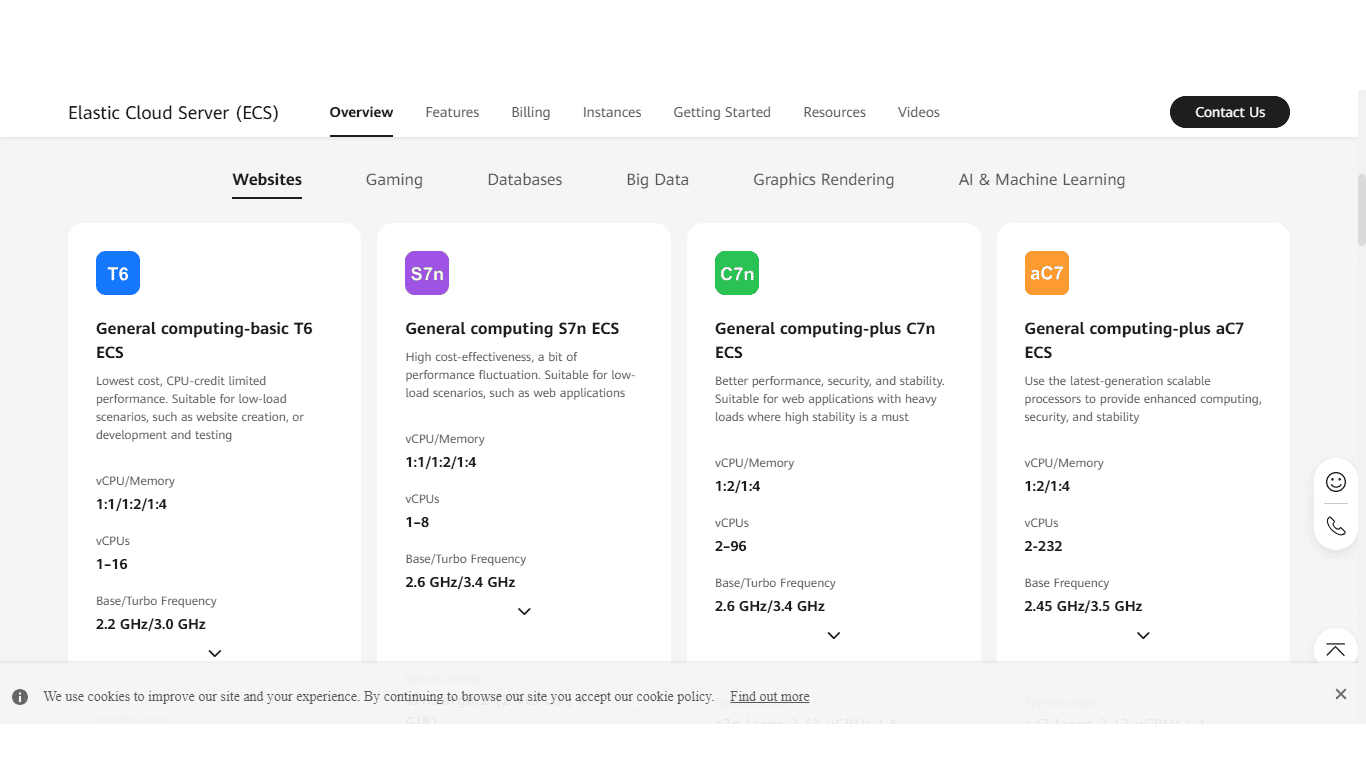The width and height of the screenshot is (1366, 768).
Task: Click the Contact Us button
Action: click(x=1230, y=112)
